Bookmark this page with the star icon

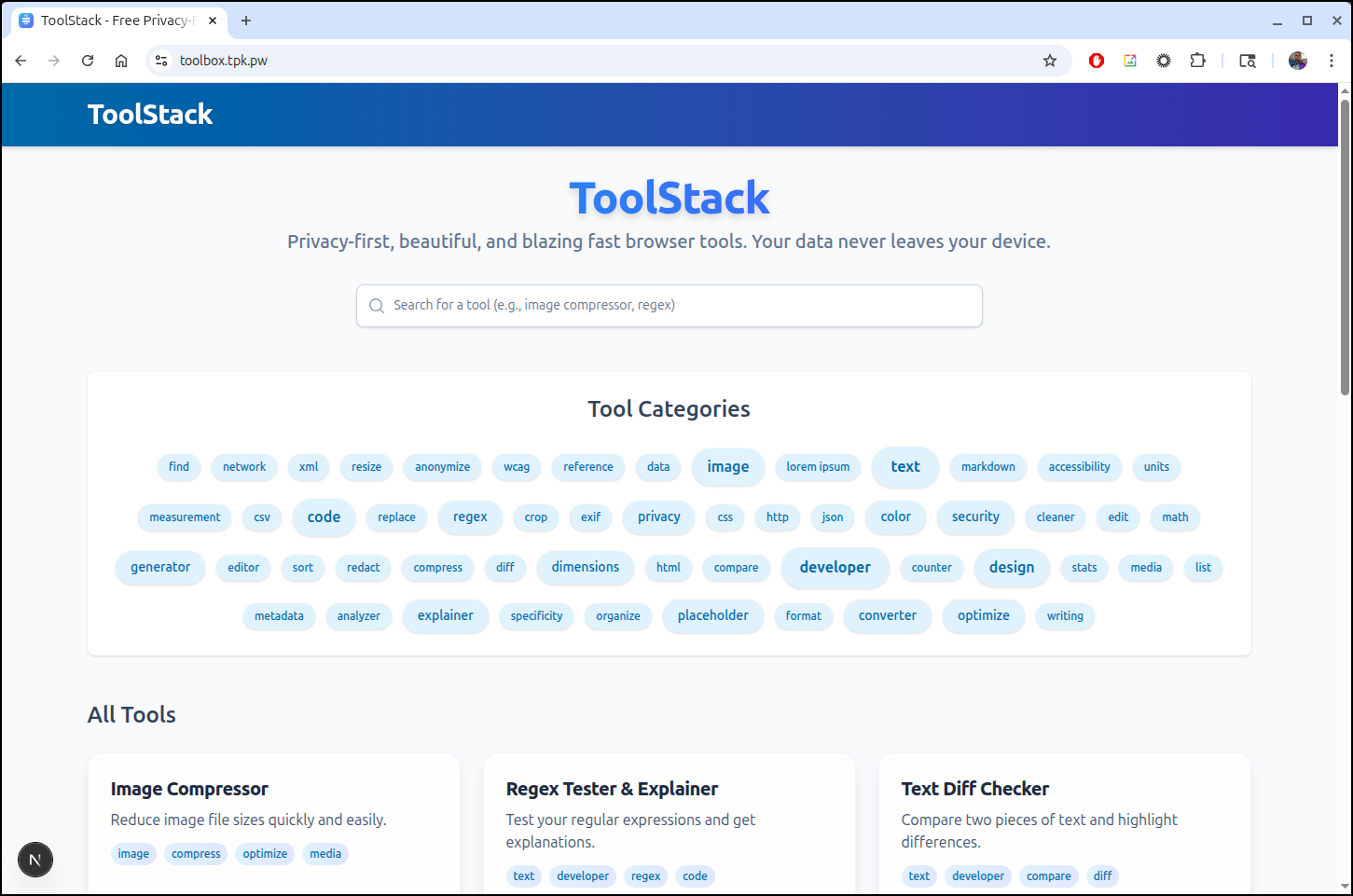[x=1050, y=61]
